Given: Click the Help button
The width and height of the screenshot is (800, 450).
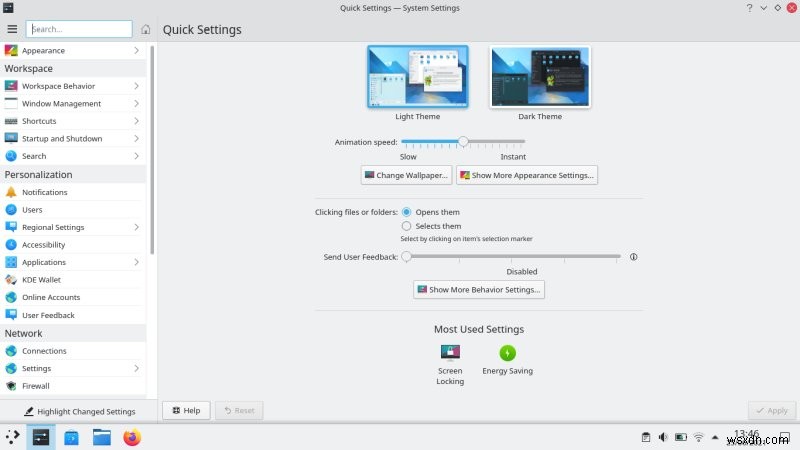Looking at the screenshot, I should pyautogui.click(x=186, y=410).
